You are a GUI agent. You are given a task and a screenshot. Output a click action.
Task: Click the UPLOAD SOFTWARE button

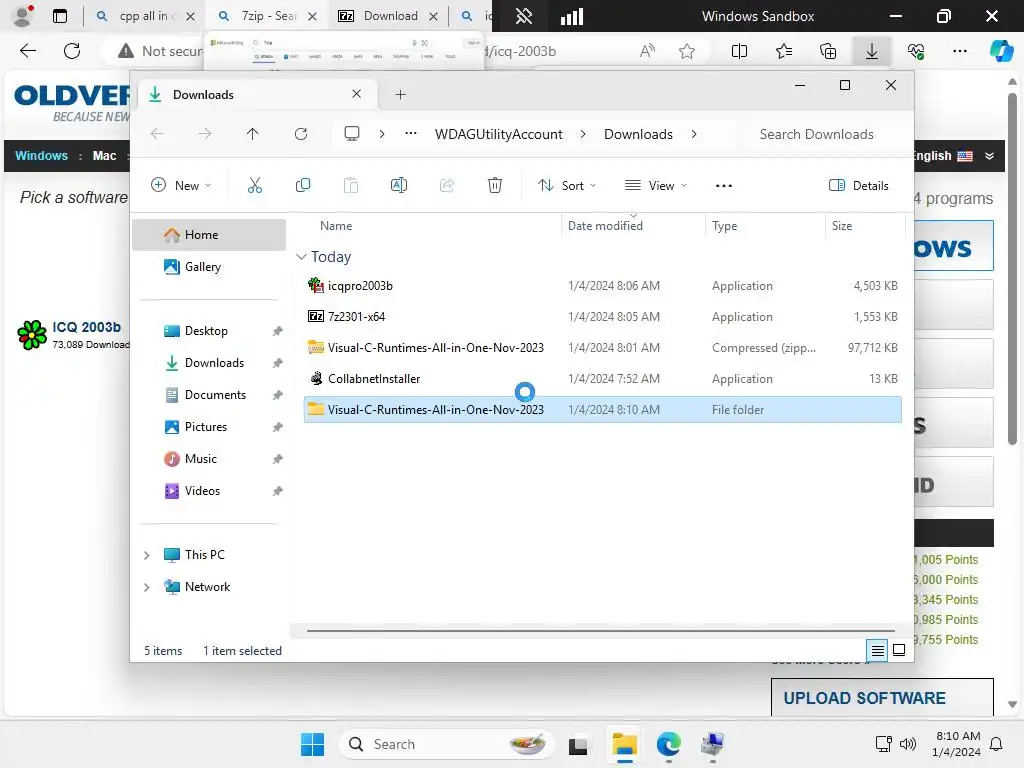[882, 697]
